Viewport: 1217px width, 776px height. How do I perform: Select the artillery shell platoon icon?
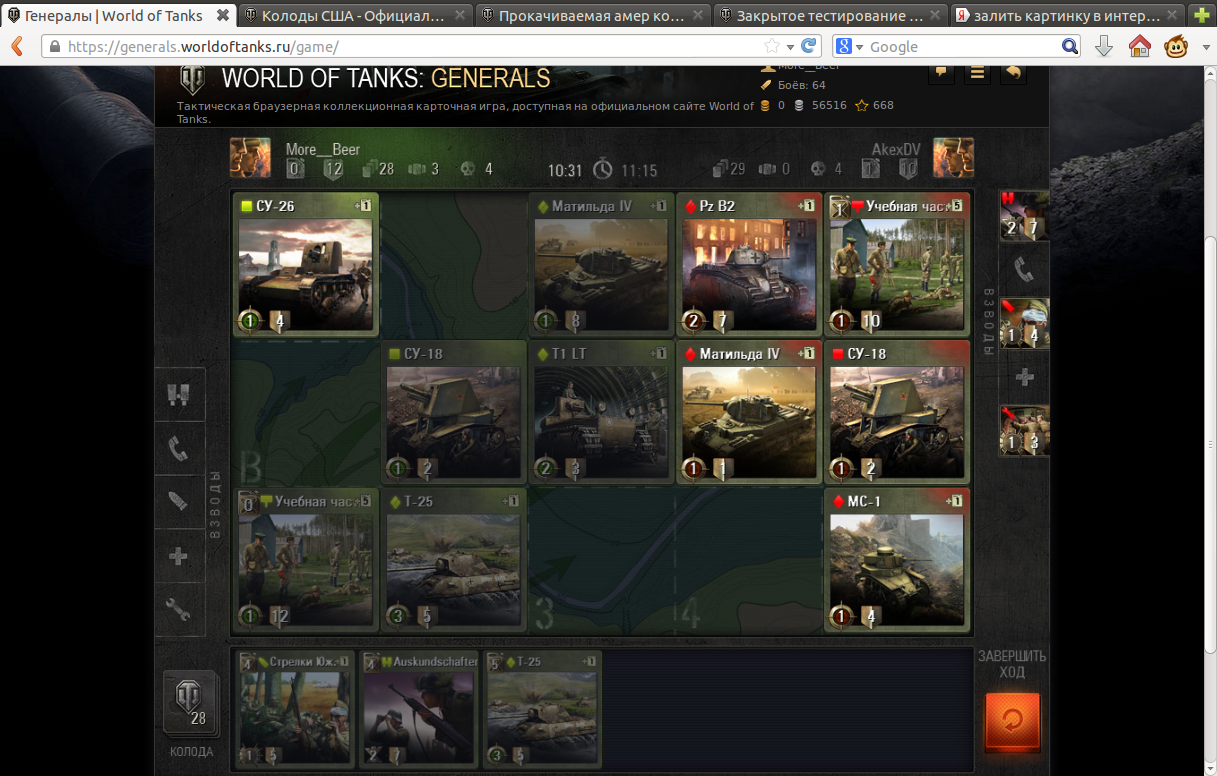click(x=179, y=503)
